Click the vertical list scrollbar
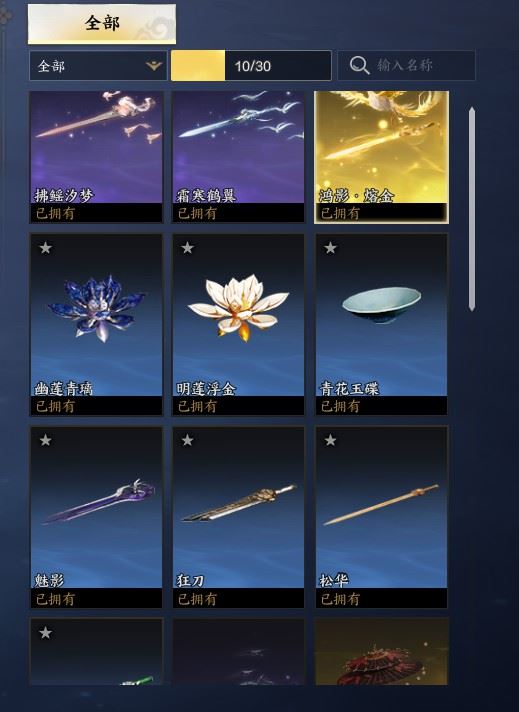The image size is (519, 712). tap(472, 209)
